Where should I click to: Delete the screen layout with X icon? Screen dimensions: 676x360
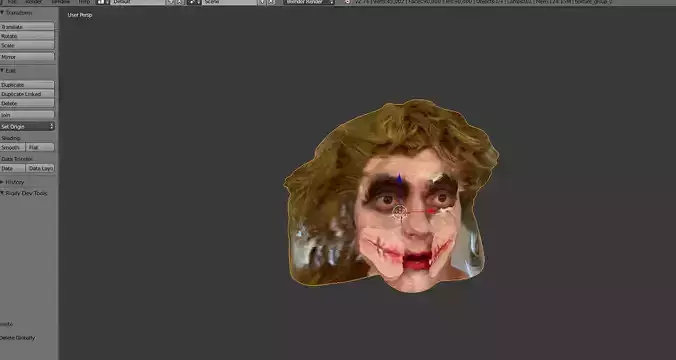pyautogui.click(x=180, y=2)
